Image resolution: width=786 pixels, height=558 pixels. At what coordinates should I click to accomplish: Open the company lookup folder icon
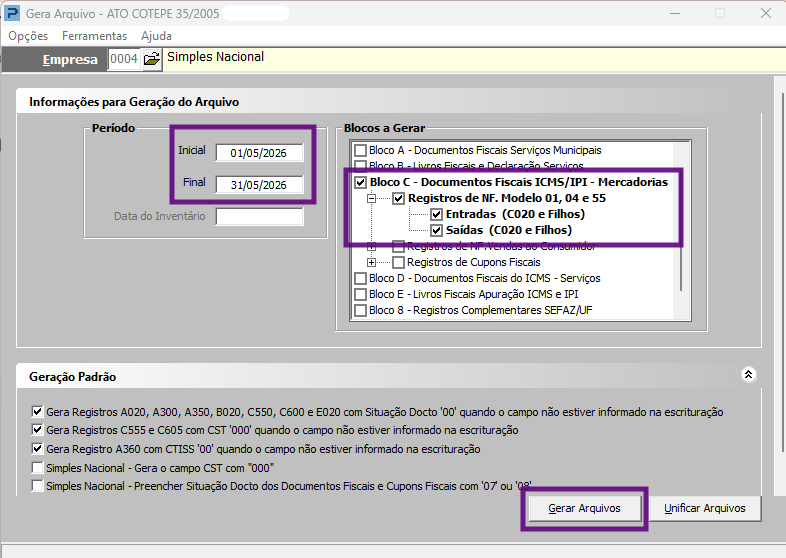152,59
